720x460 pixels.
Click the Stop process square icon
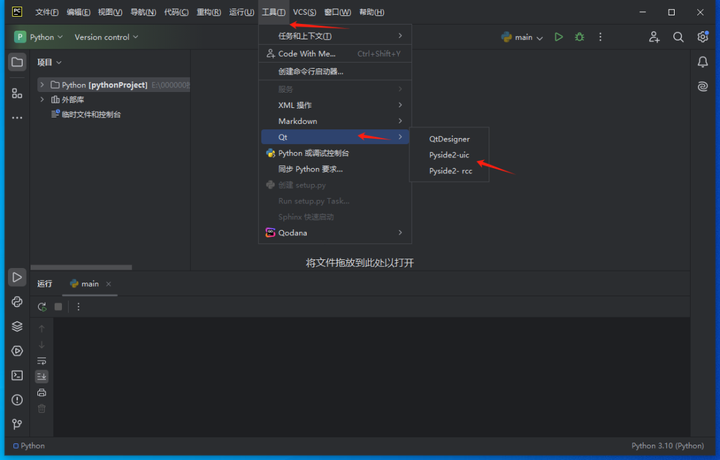[x=58, y=307]
